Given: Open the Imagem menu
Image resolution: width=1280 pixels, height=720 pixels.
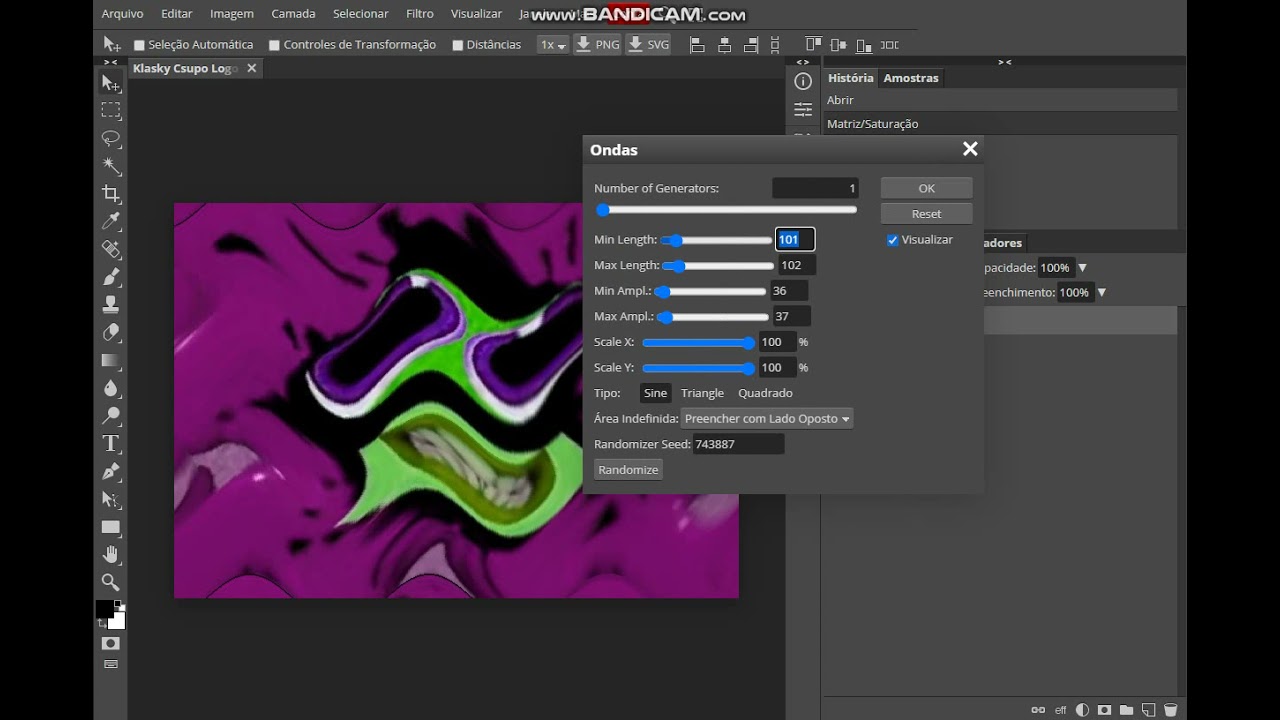Looking at the screenshot, I should [232, 14].
